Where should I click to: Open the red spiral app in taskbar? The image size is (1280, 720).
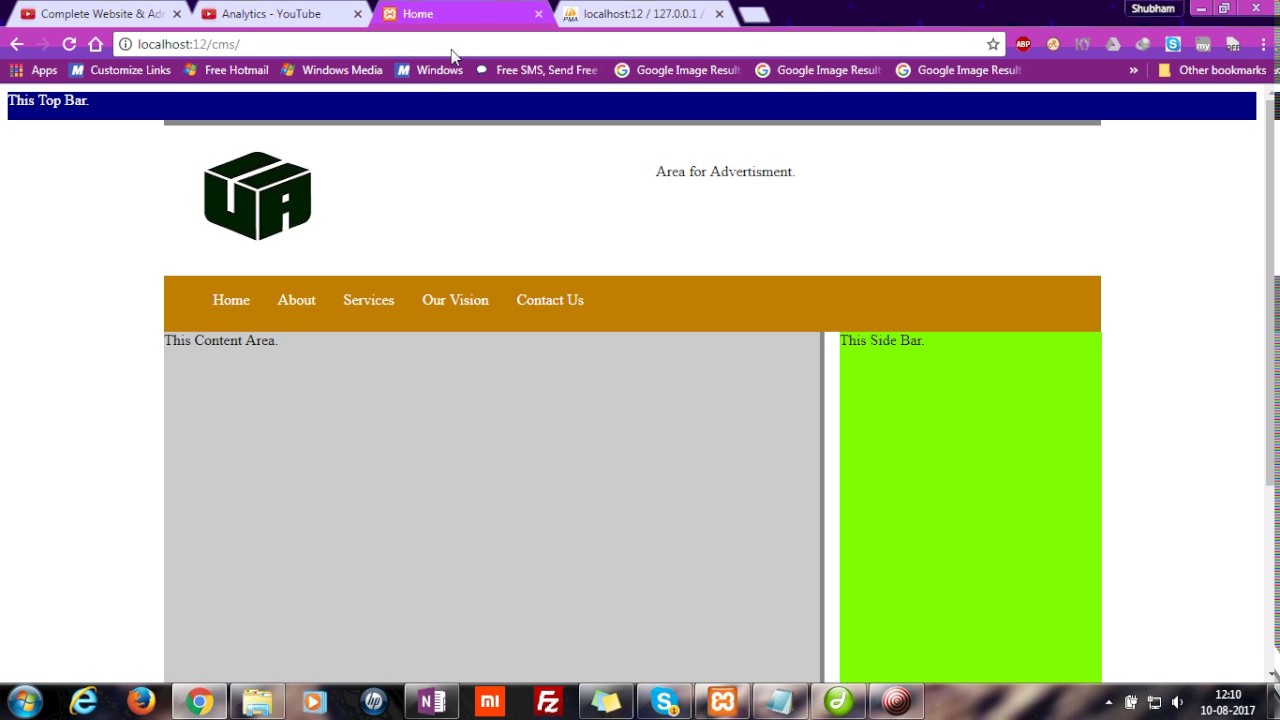tap(896, 702)
